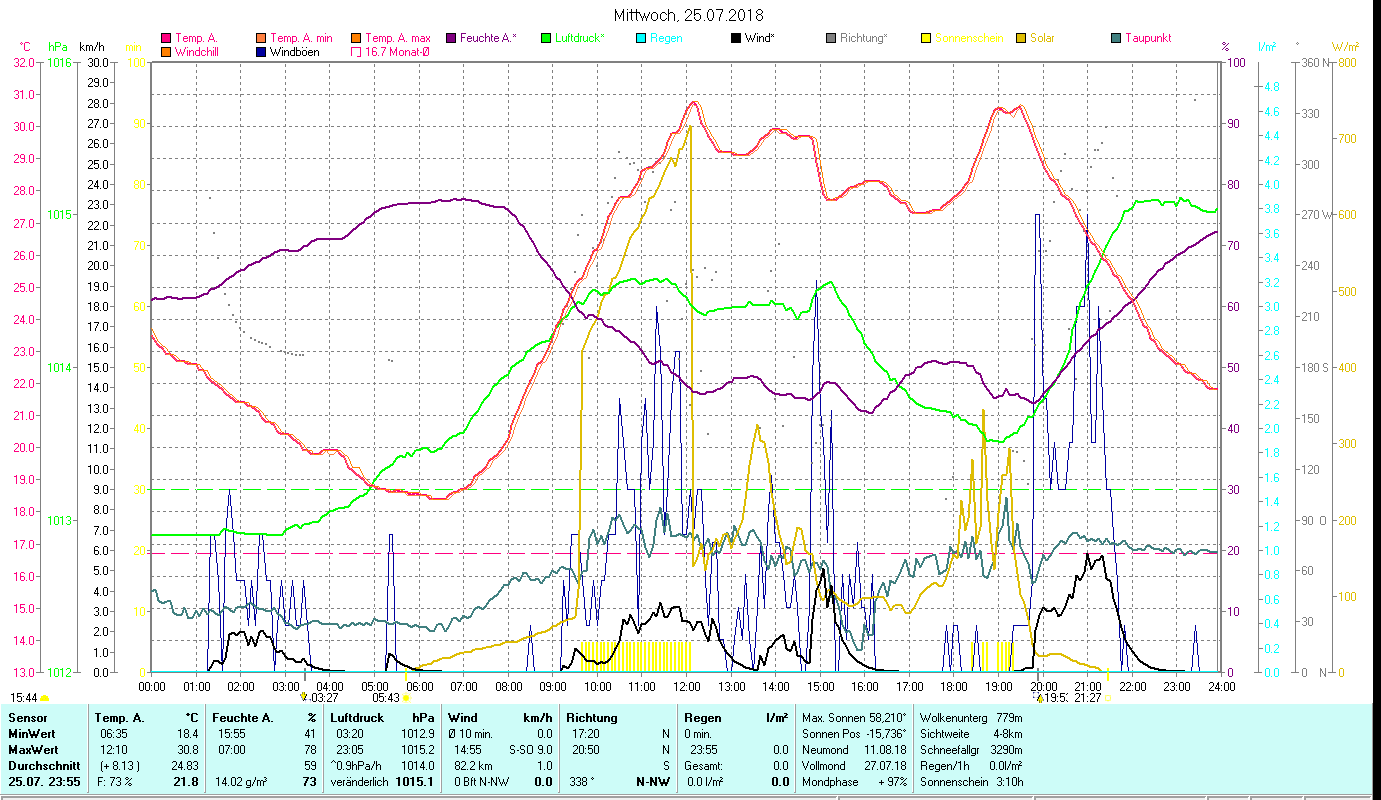This screenshot has height=800, width=1381.
Task: Click the black Wind* legend swatch
Action: (735, 39)
